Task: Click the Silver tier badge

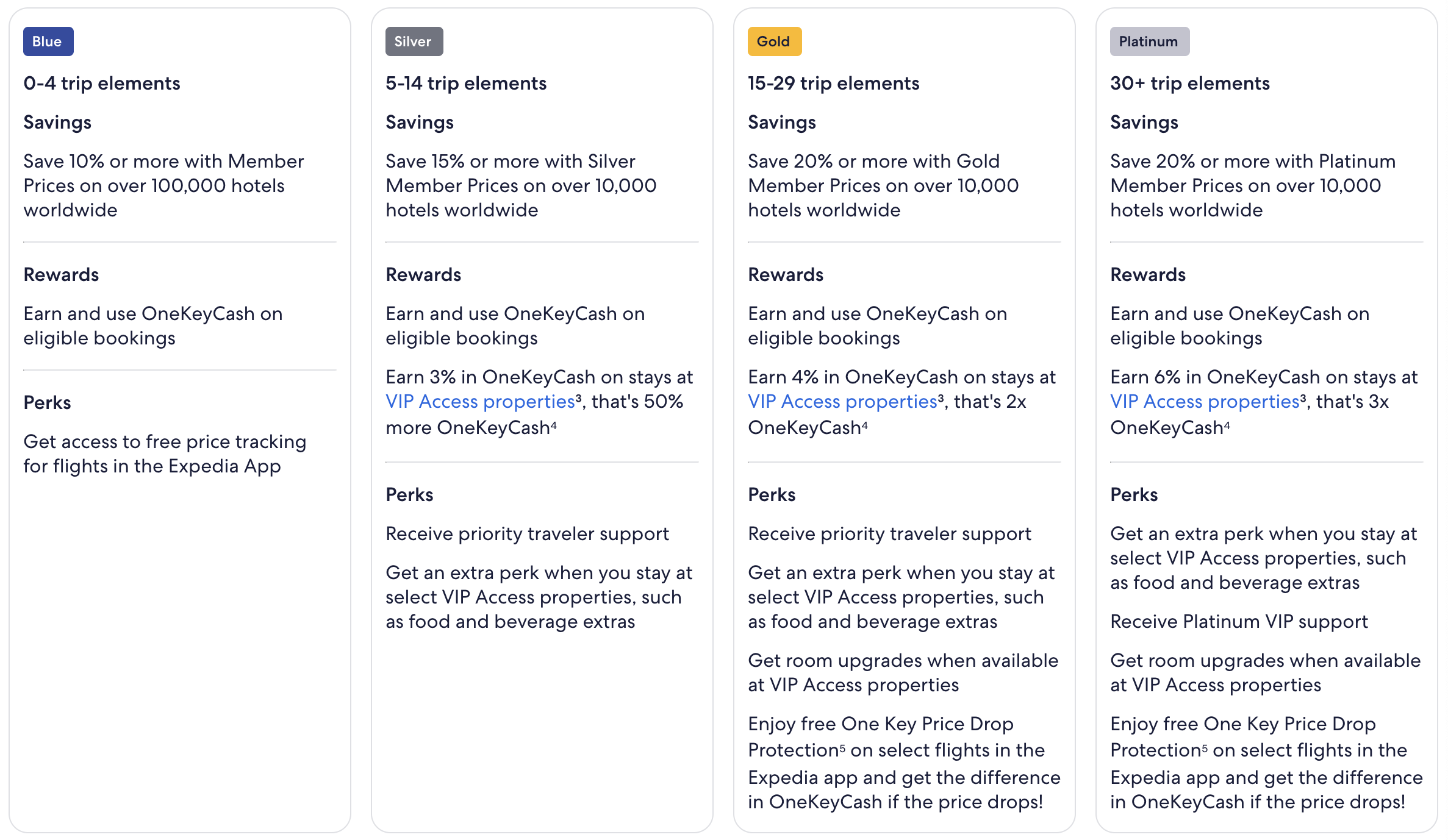Action: click(x=414, y=41)
